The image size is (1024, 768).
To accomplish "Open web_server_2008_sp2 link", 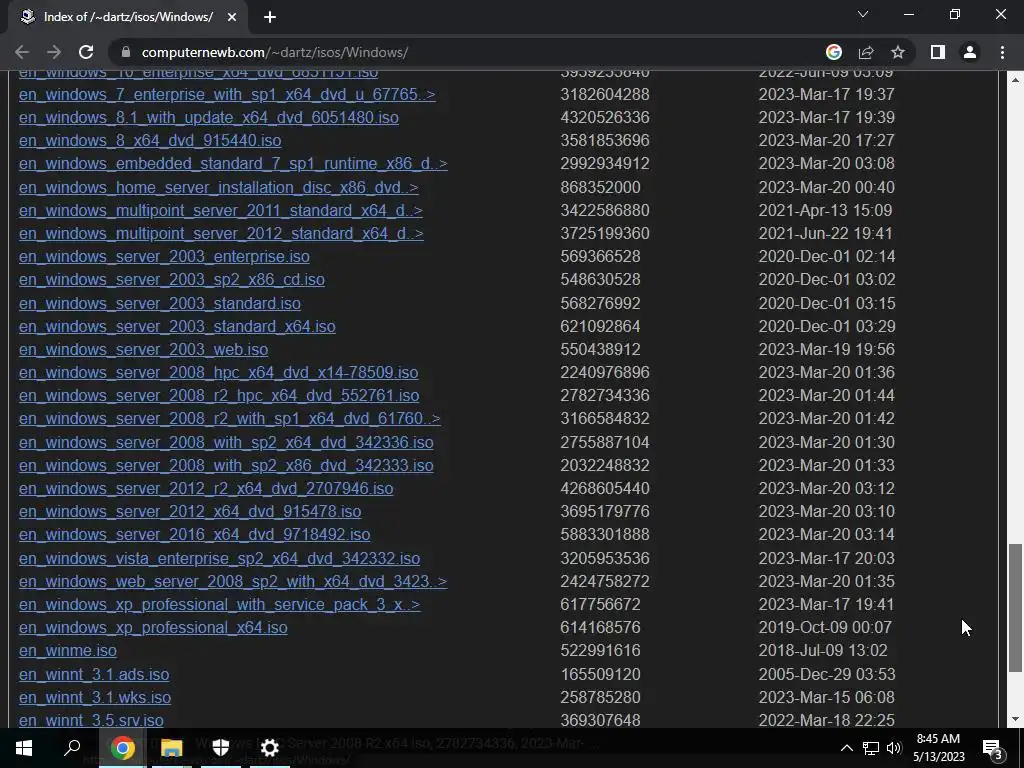I will point(233,582).
